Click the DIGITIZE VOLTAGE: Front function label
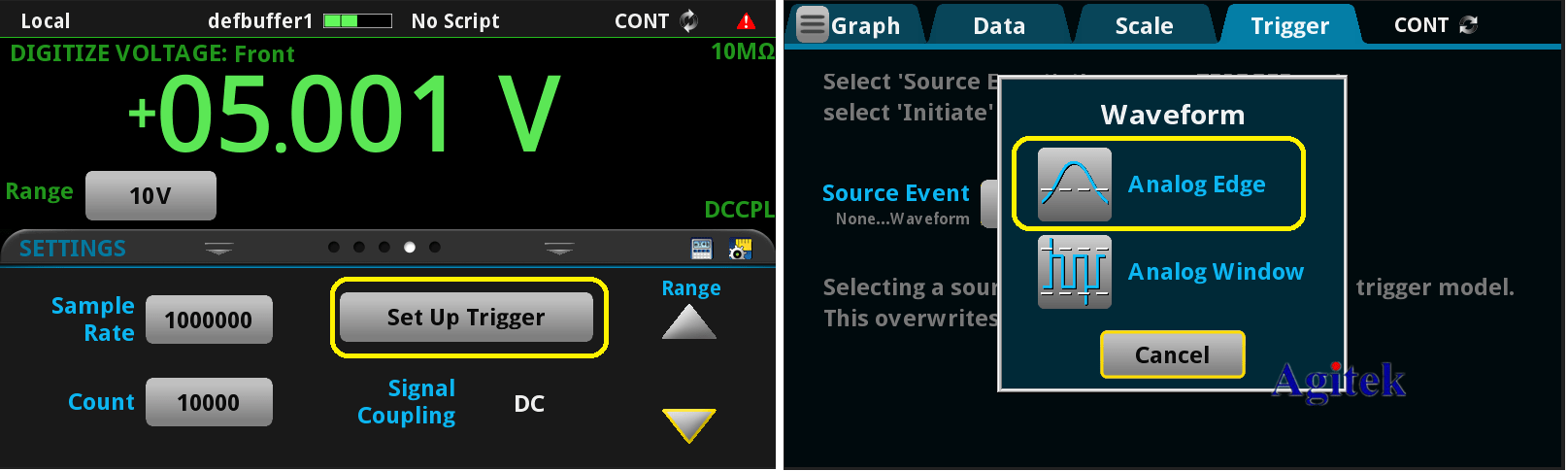The image size is (1568, 471). (152, 53)
